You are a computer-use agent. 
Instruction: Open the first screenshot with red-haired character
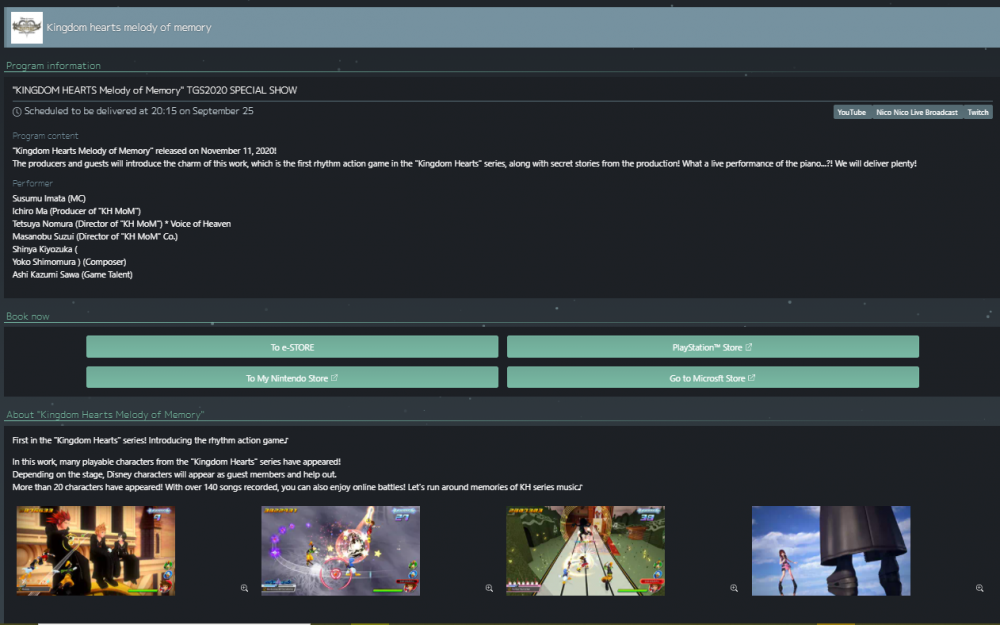click(x=96, y=551)
